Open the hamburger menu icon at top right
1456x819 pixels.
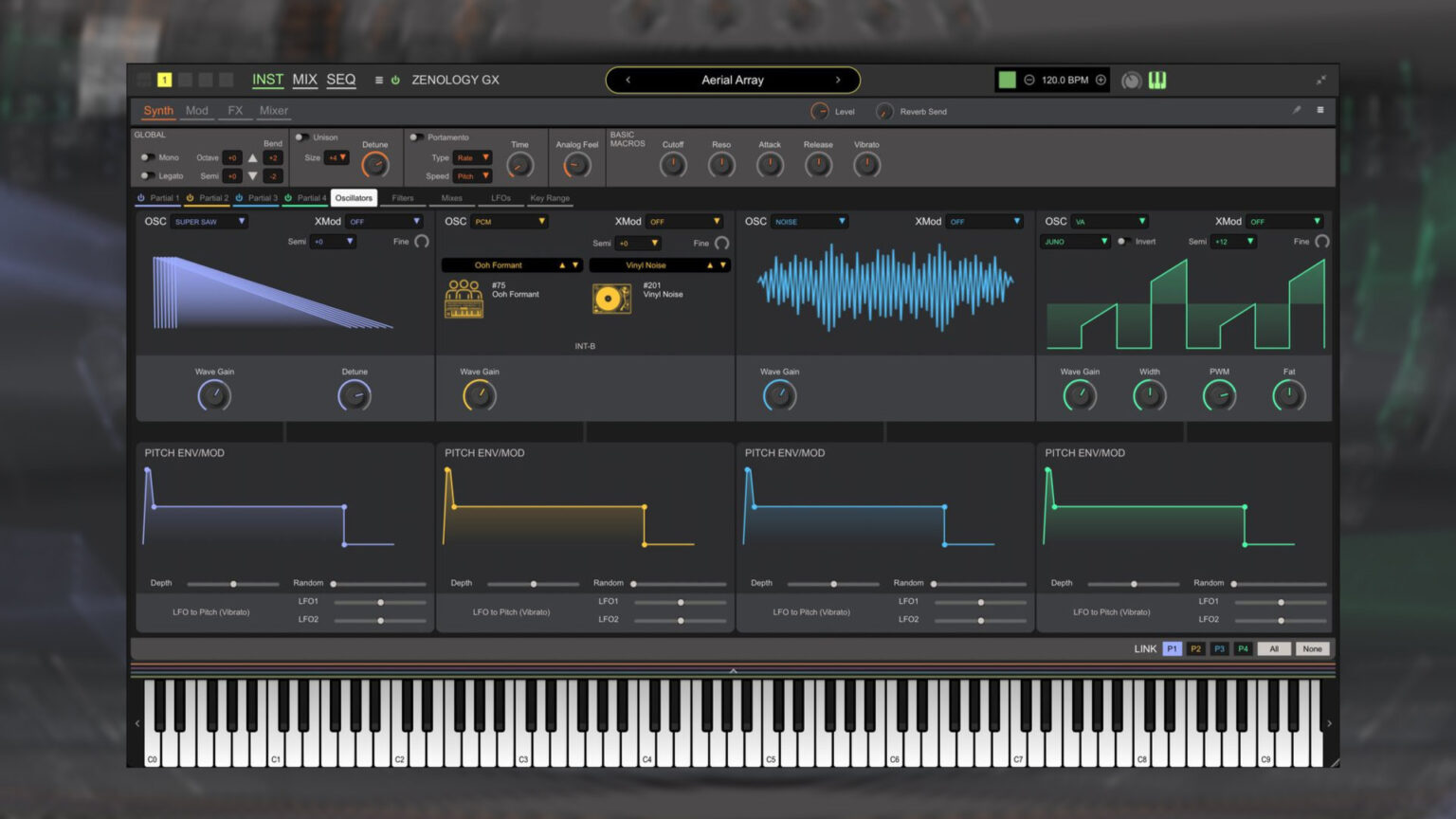tap(1320, 111)
